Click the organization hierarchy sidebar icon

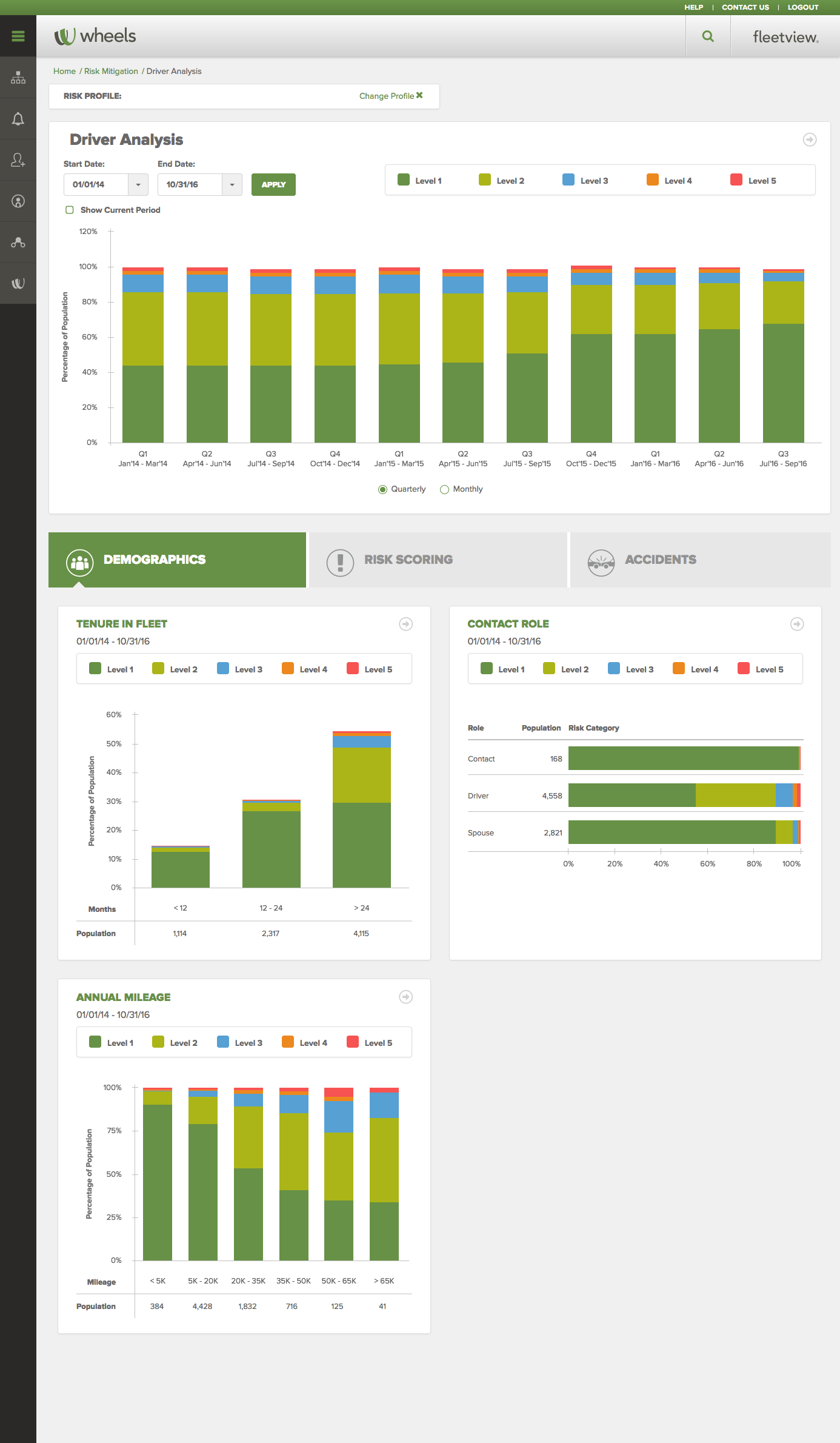(18, 78)
